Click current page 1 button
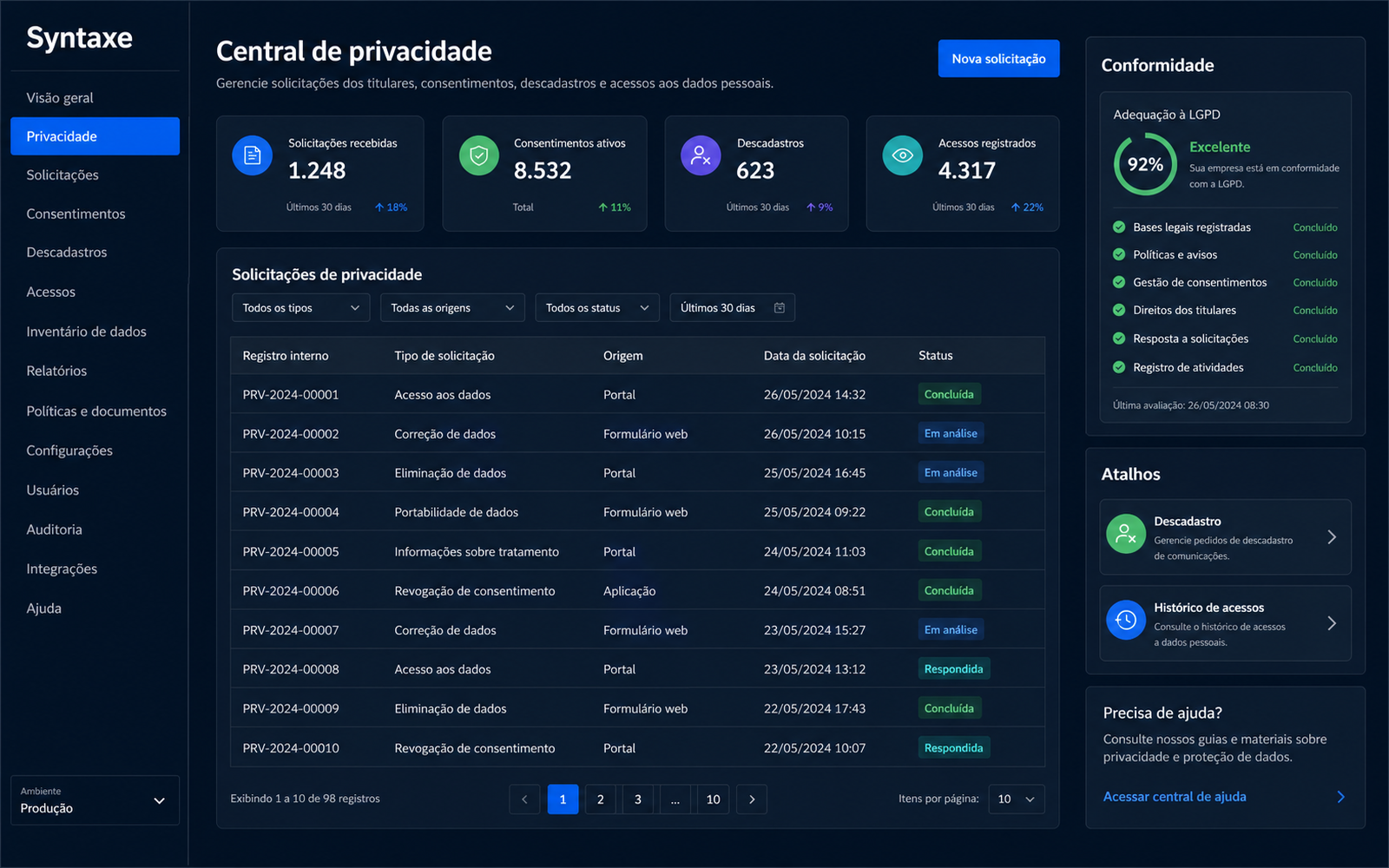The width and height of the screenshot is (1389, 868). 563,799
